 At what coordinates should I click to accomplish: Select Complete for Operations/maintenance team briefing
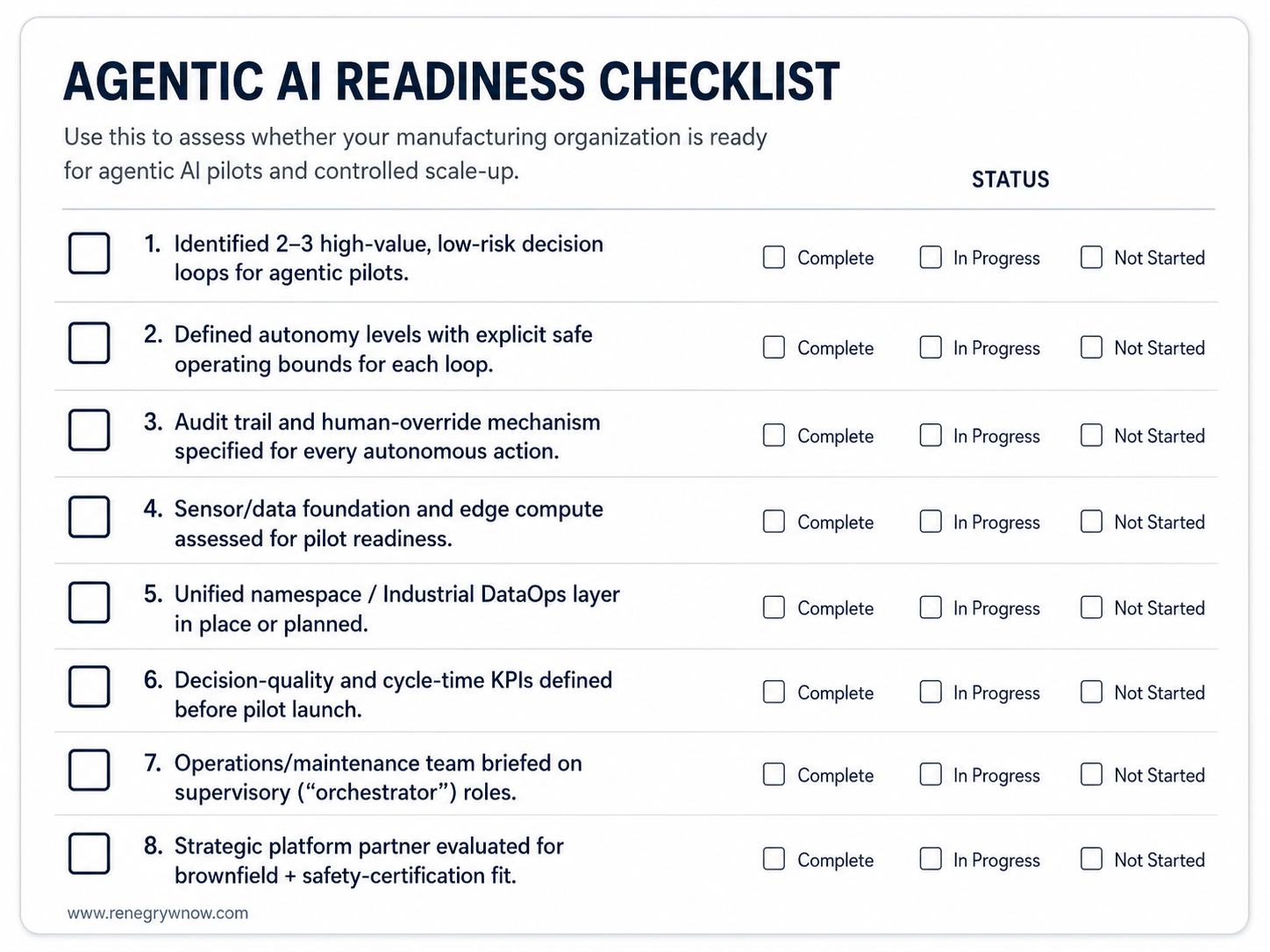click(774, 774)
